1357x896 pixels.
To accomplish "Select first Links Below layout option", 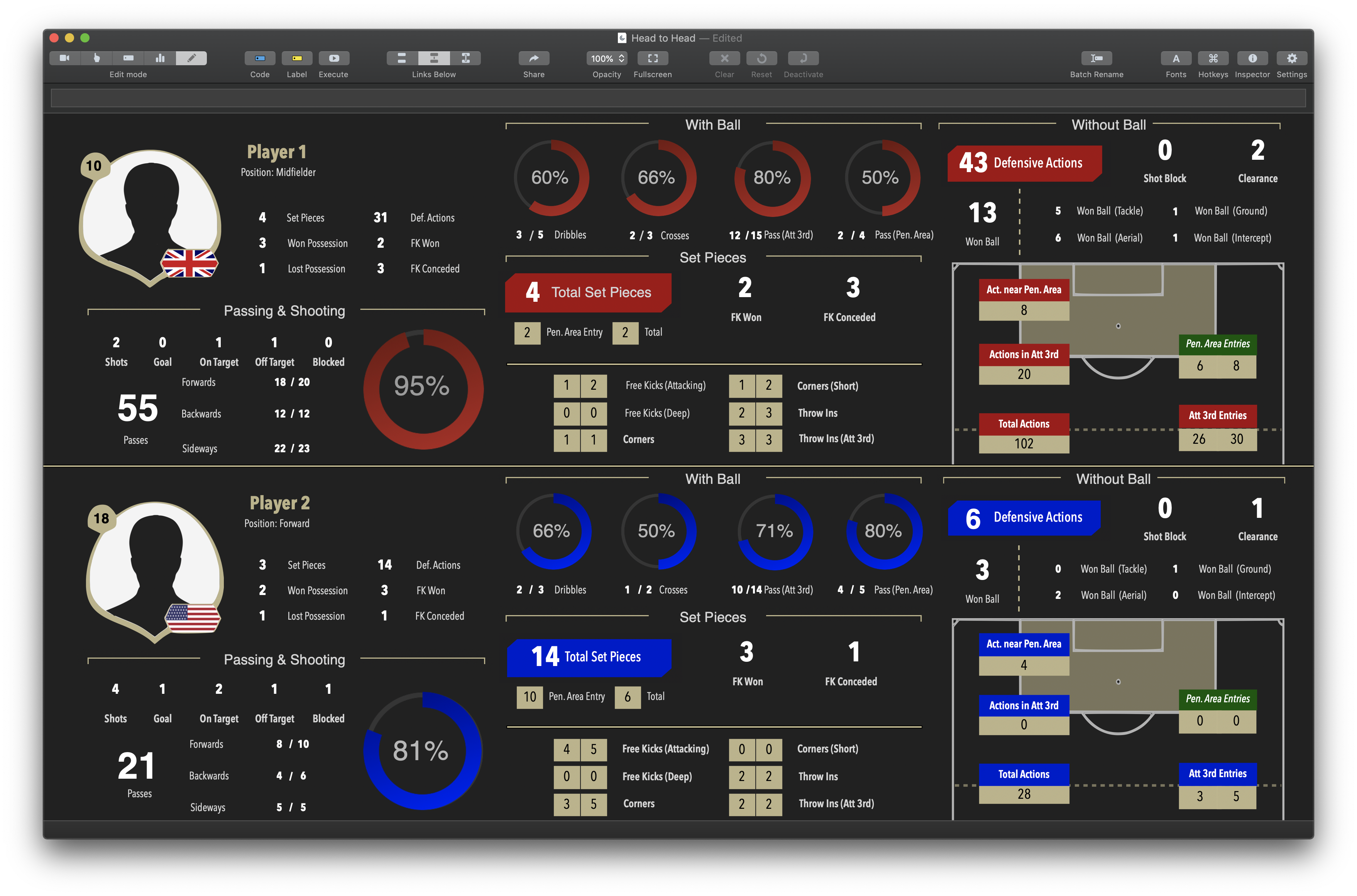I will (402, 58).
